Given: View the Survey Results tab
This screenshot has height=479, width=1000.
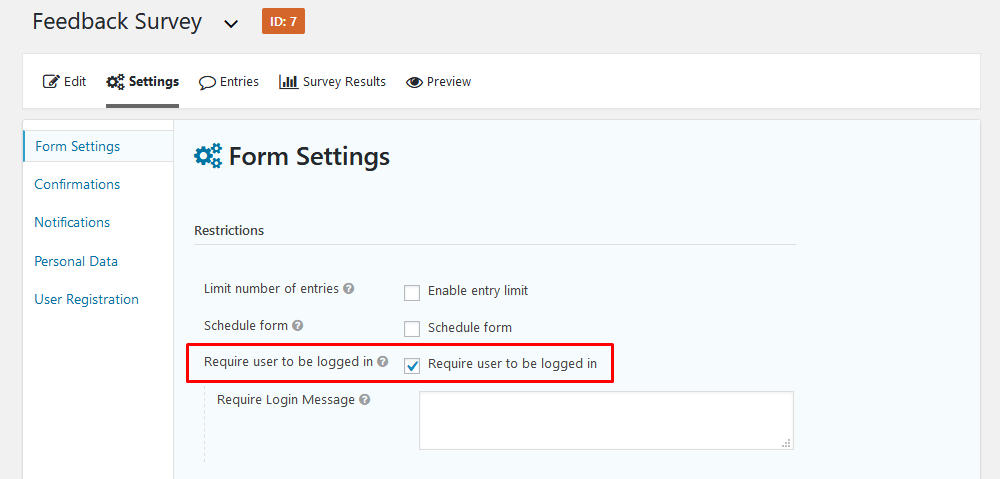Looking at the screenshot, I should [332, 82].
